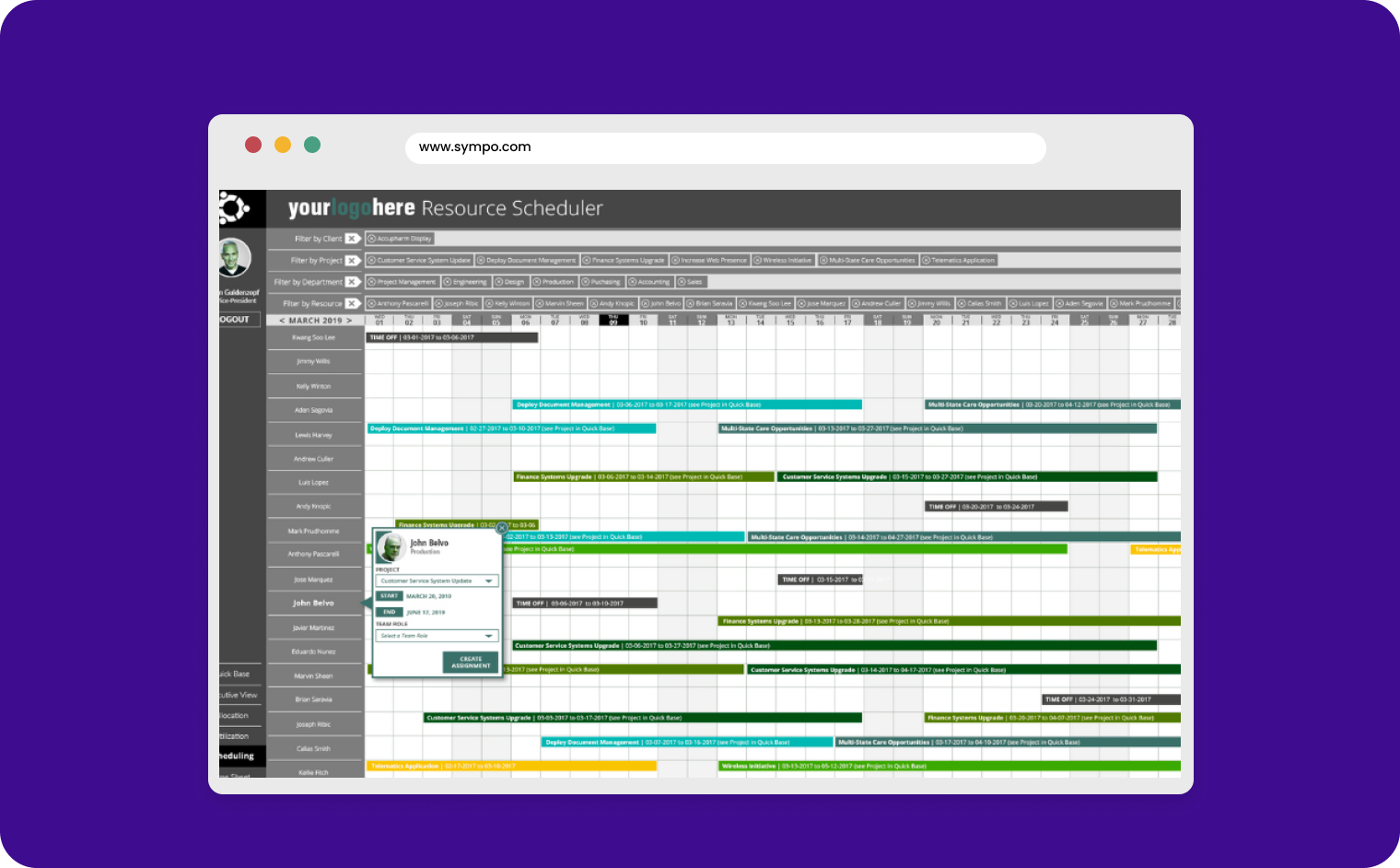The width and height of the screenshot is (1400, 868).
Task: Open Utilization in sidebar menu
Action: pos(234,736)
